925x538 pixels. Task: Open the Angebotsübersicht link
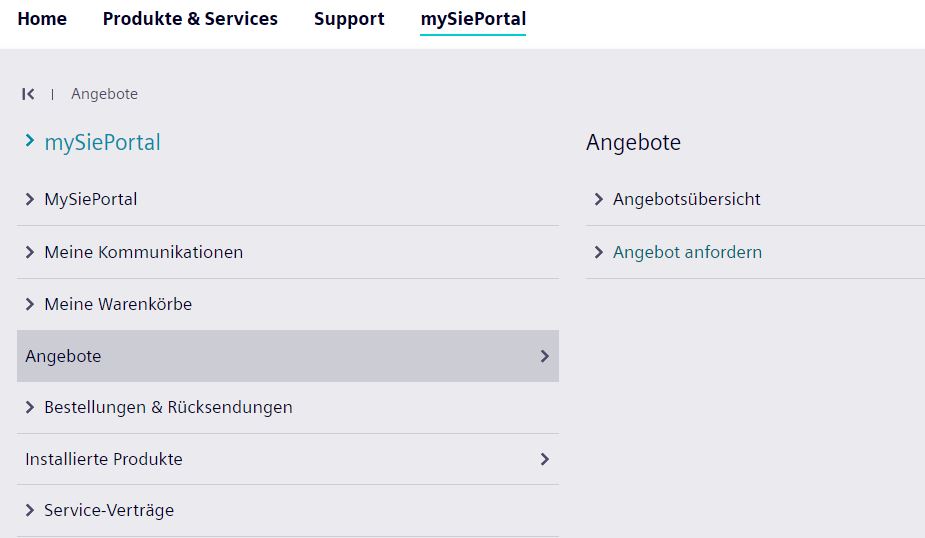pos(686,199)
